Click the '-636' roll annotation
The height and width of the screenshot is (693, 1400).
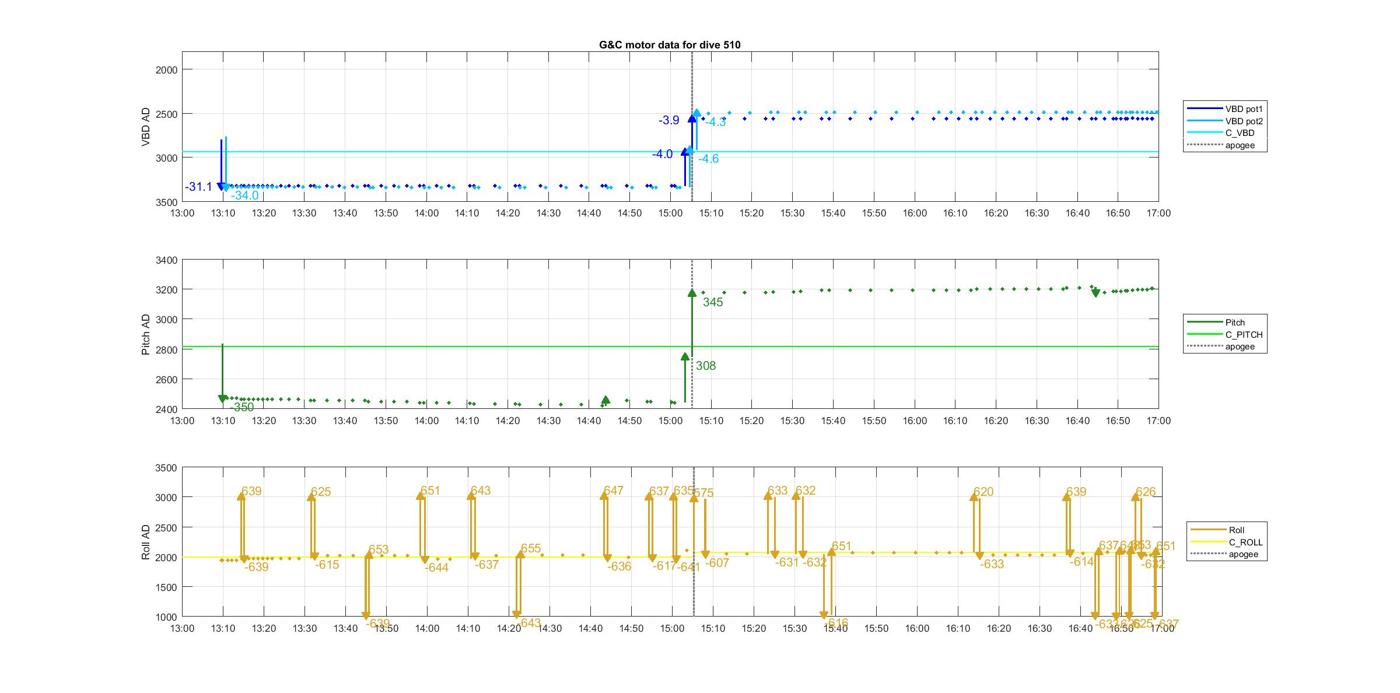[620, 567]
